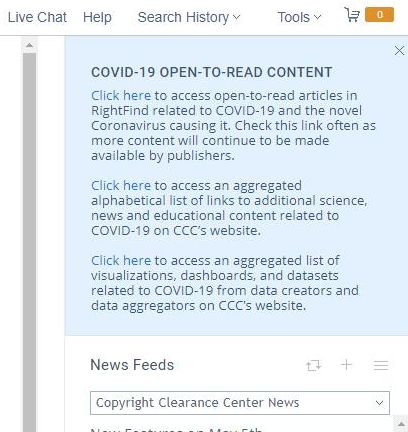Click the left scrollbar up arrow
The height and width of the screenshot is (432, 408).
pyautogui.click(x=29, y=45)
